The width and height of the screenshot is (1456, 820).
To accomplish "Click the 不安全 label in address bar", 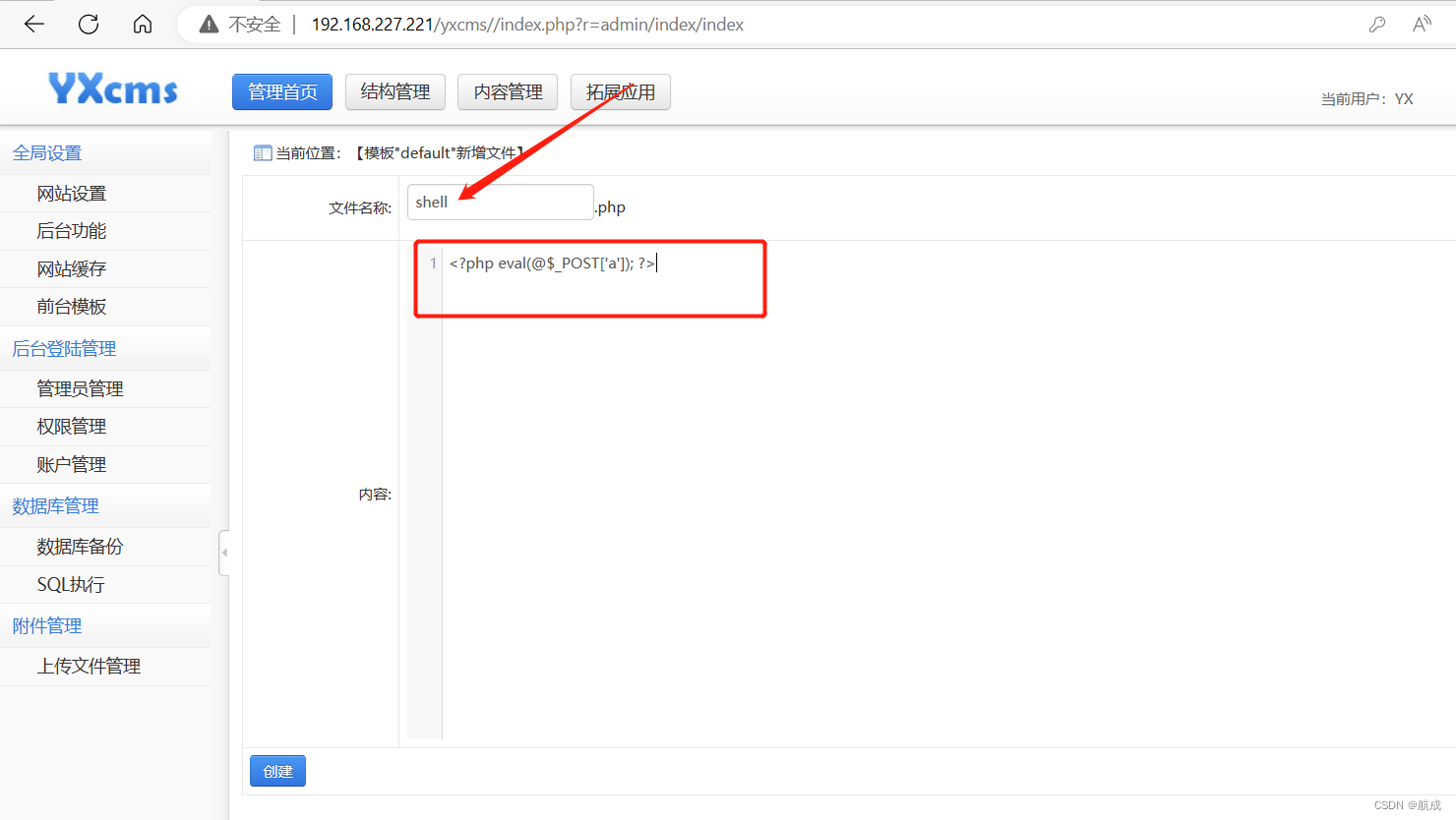I will [x=255, y=25].
